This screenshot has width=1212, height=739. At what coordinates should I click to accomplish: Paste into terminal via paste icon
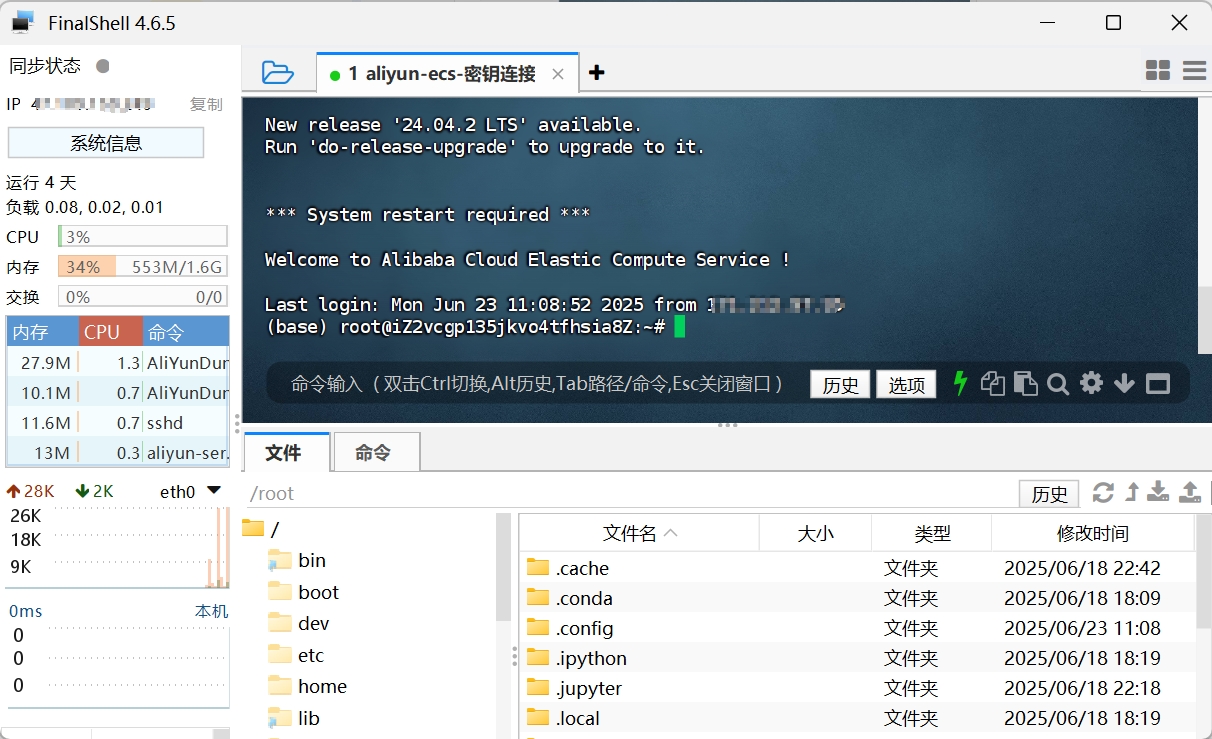(1025, 383)
